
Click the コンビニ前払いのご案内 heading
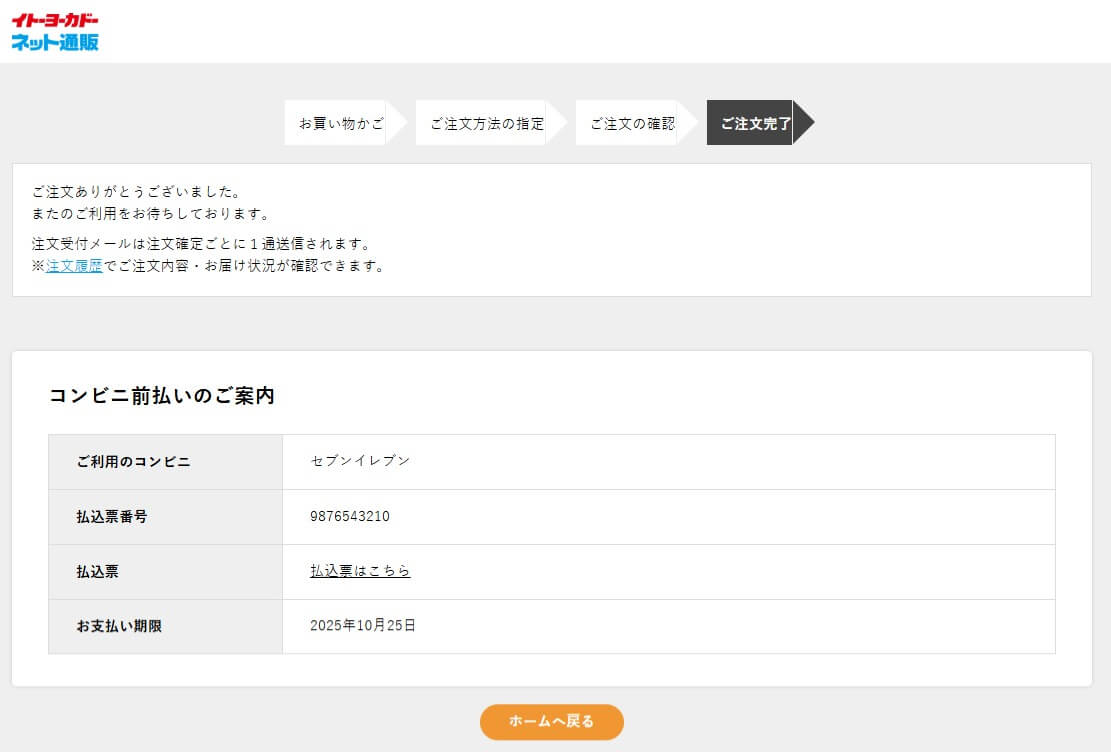pos(161,396)
